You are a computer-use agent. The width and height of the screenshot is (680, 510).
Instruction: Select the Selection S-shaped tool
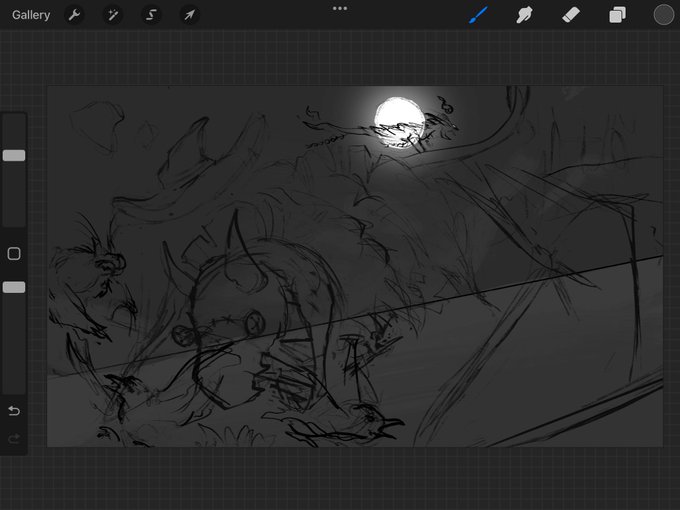tap(151, 15)
